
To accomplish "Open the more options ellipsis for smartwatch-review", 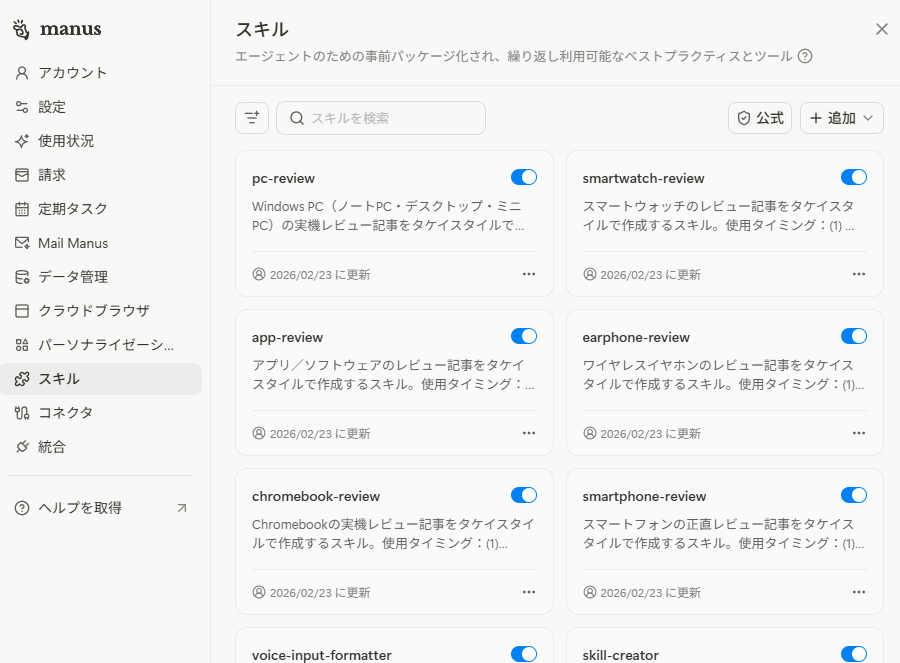I will [x=859, y=274].
